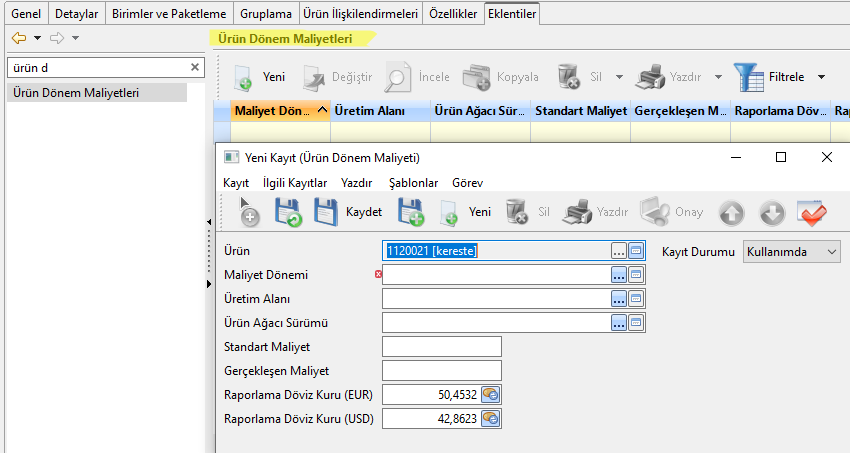The height and width of the screenshot is (453, 850).
Task: Click the red checkmark icon in dialog toolbar
Action: pyautogui.click(x=811, y=212)
